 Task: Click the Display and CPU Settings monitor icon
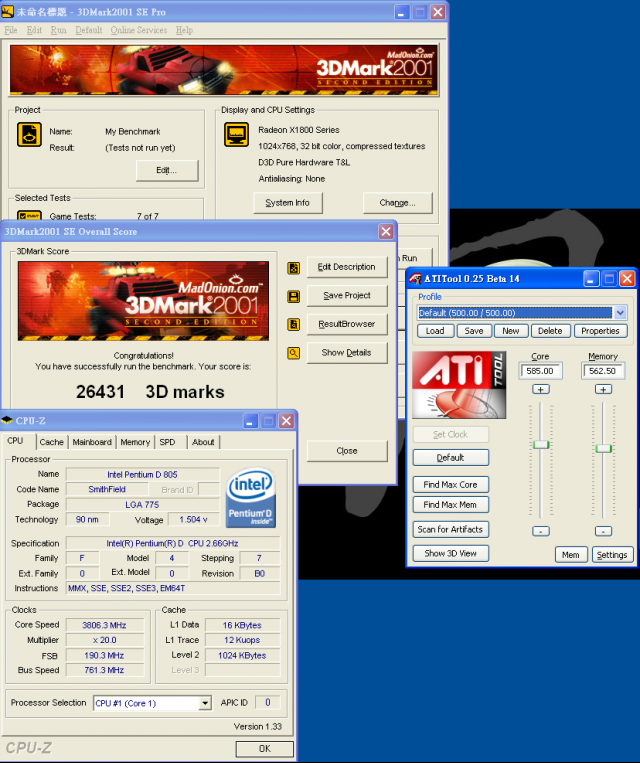(x=237, y=134)
